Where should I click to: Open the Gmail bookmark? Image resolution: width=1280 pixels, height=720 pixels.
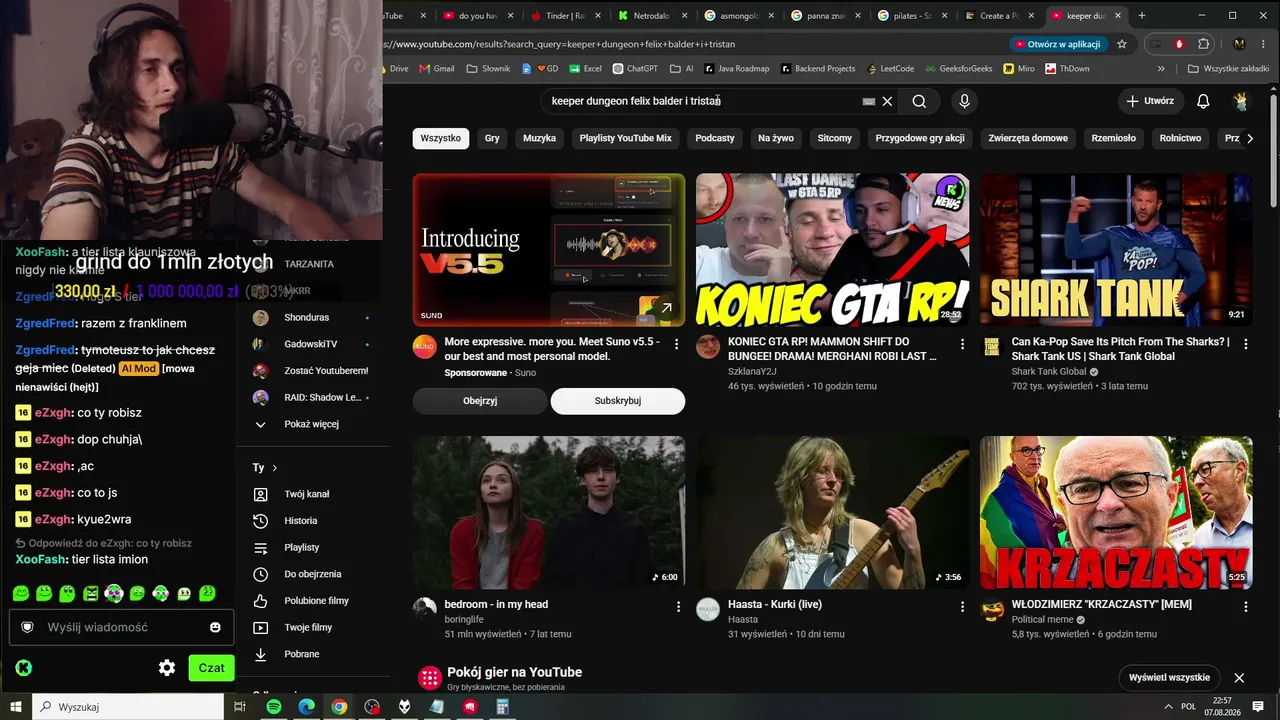(437, 69)
